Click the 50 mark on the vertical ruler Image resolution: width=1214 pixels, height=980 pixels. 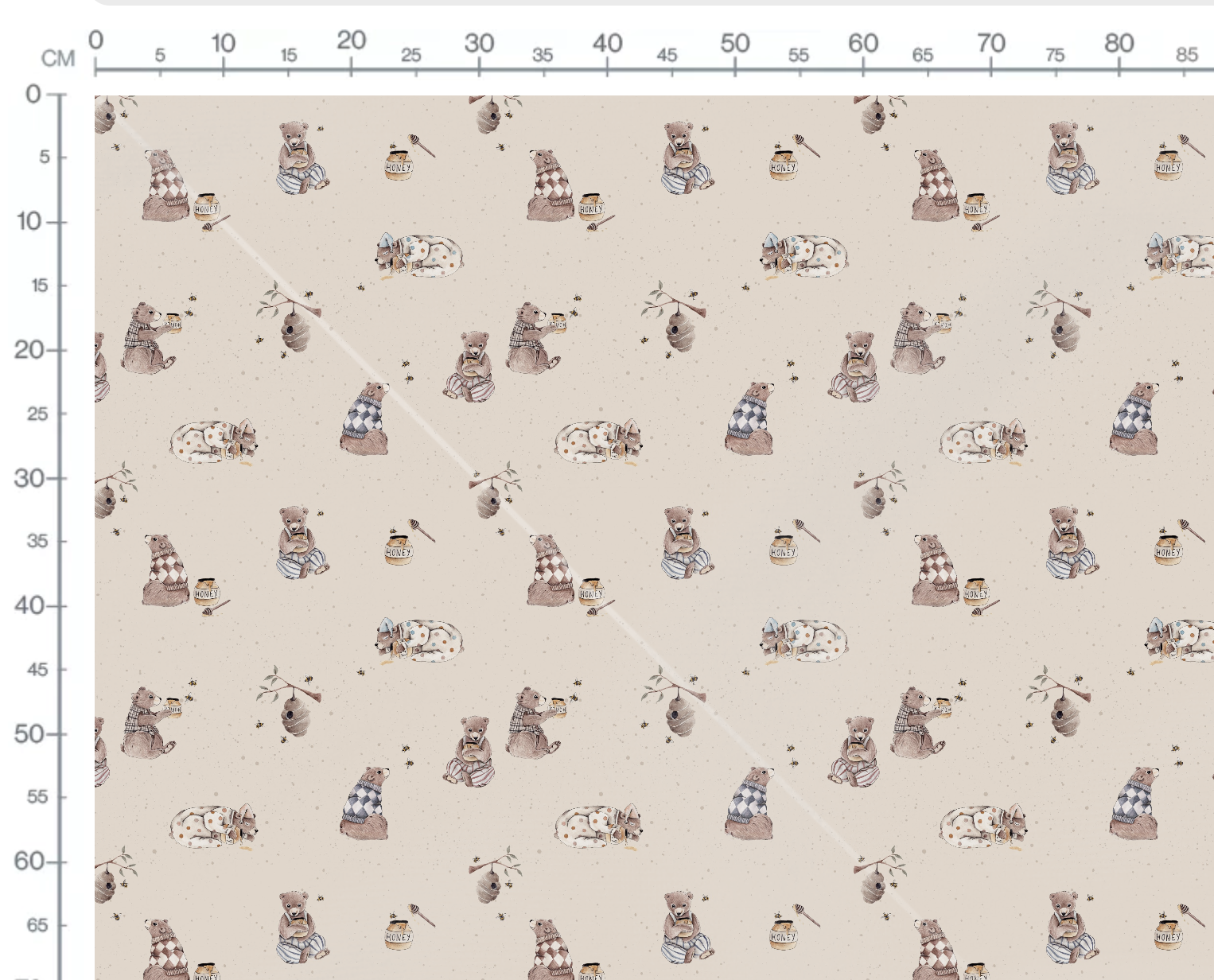pyautogui.click(x=29, y=733)
